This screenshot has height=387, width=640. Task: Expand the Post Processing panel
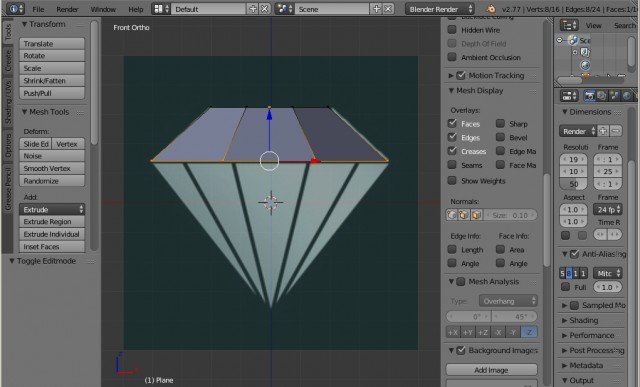click(564, 350)
